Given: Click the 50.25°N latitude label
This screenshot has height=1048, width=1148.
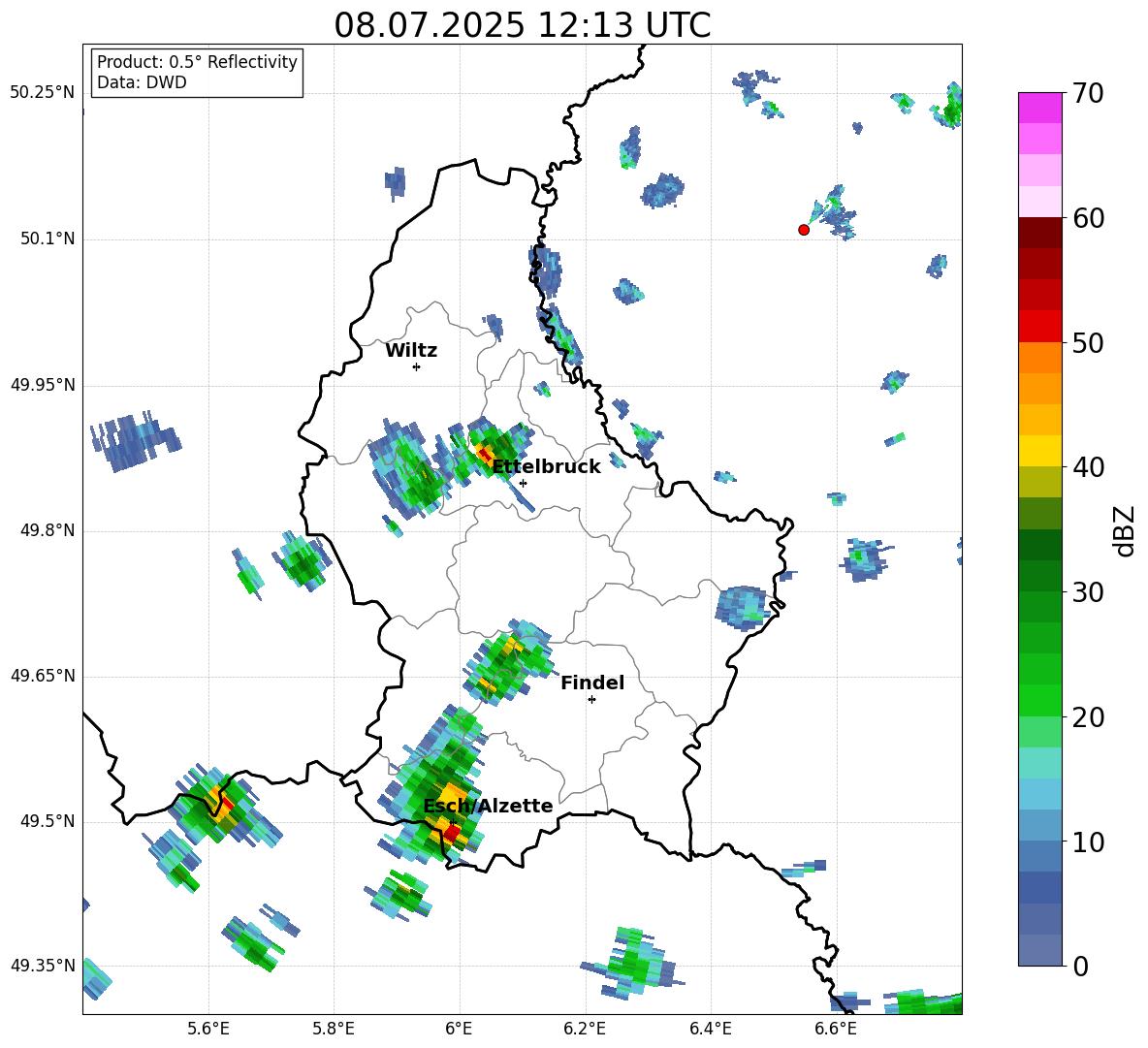Looking at the screenshot, I should (43, 93).
